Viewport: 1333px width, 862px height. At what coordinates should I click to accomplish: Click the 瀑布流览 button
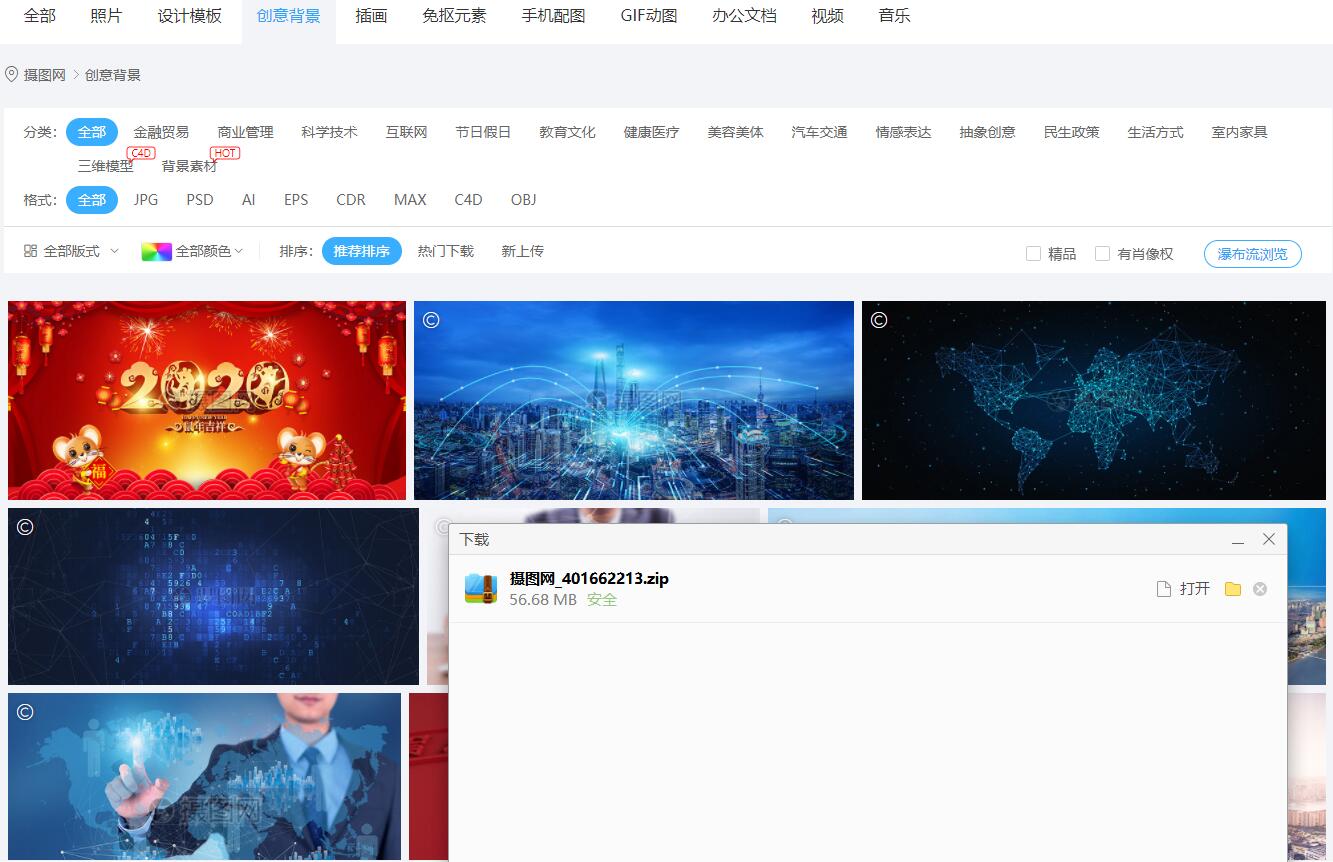click(1252, 253)
